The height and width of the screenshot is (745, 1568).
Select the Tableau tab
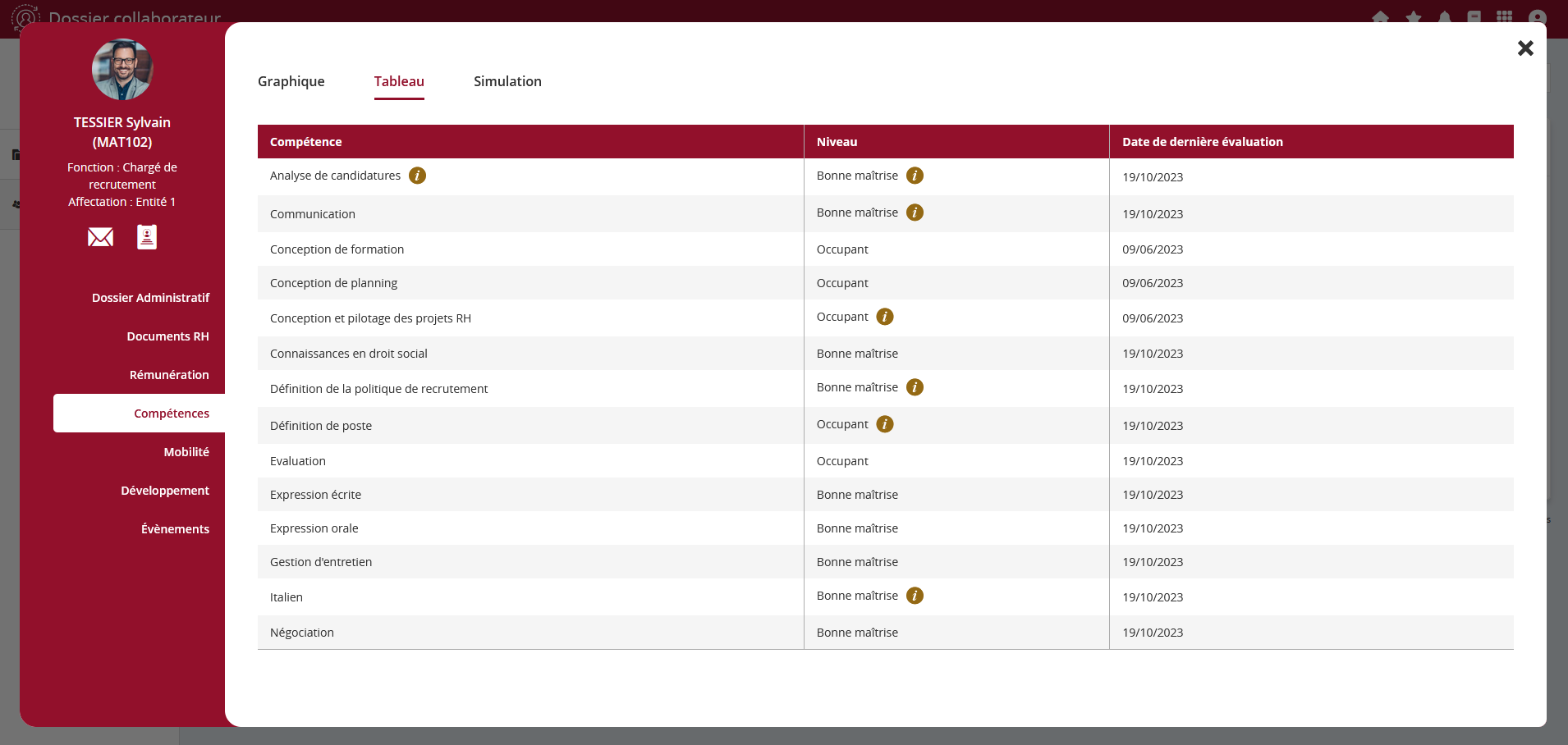click(399, 81)
